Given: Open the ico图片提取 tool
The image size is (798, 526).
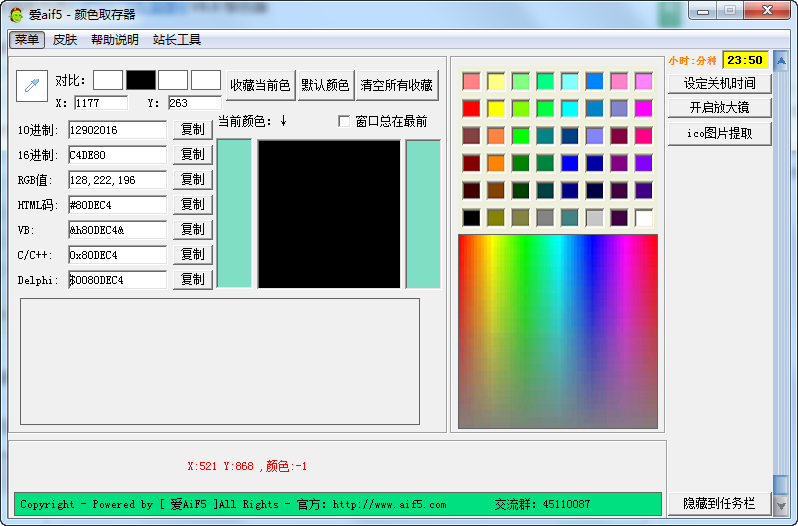Looking at the screenshot, I should point(719,133).
